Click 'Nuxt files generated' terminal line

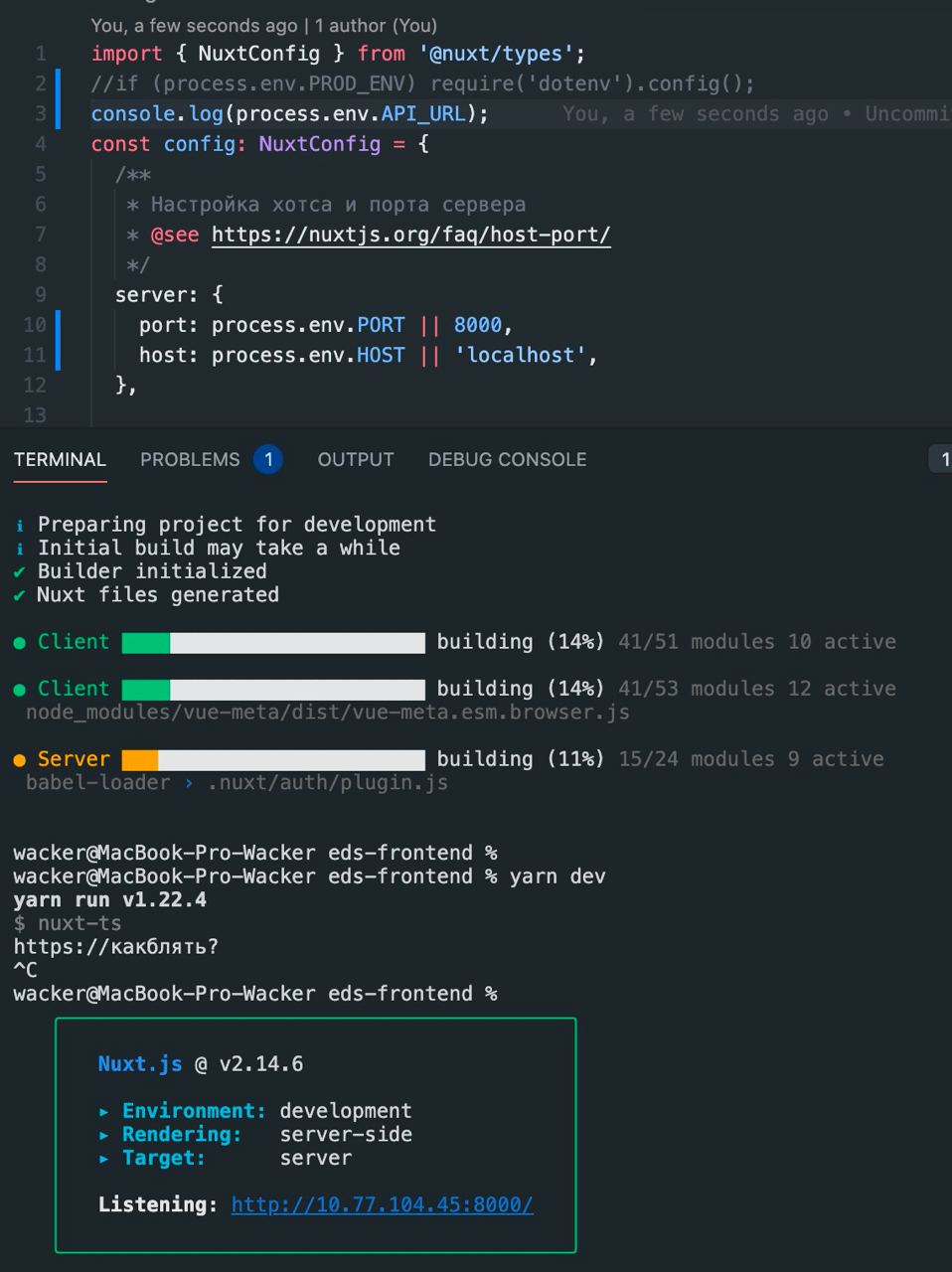pos(158,594)
